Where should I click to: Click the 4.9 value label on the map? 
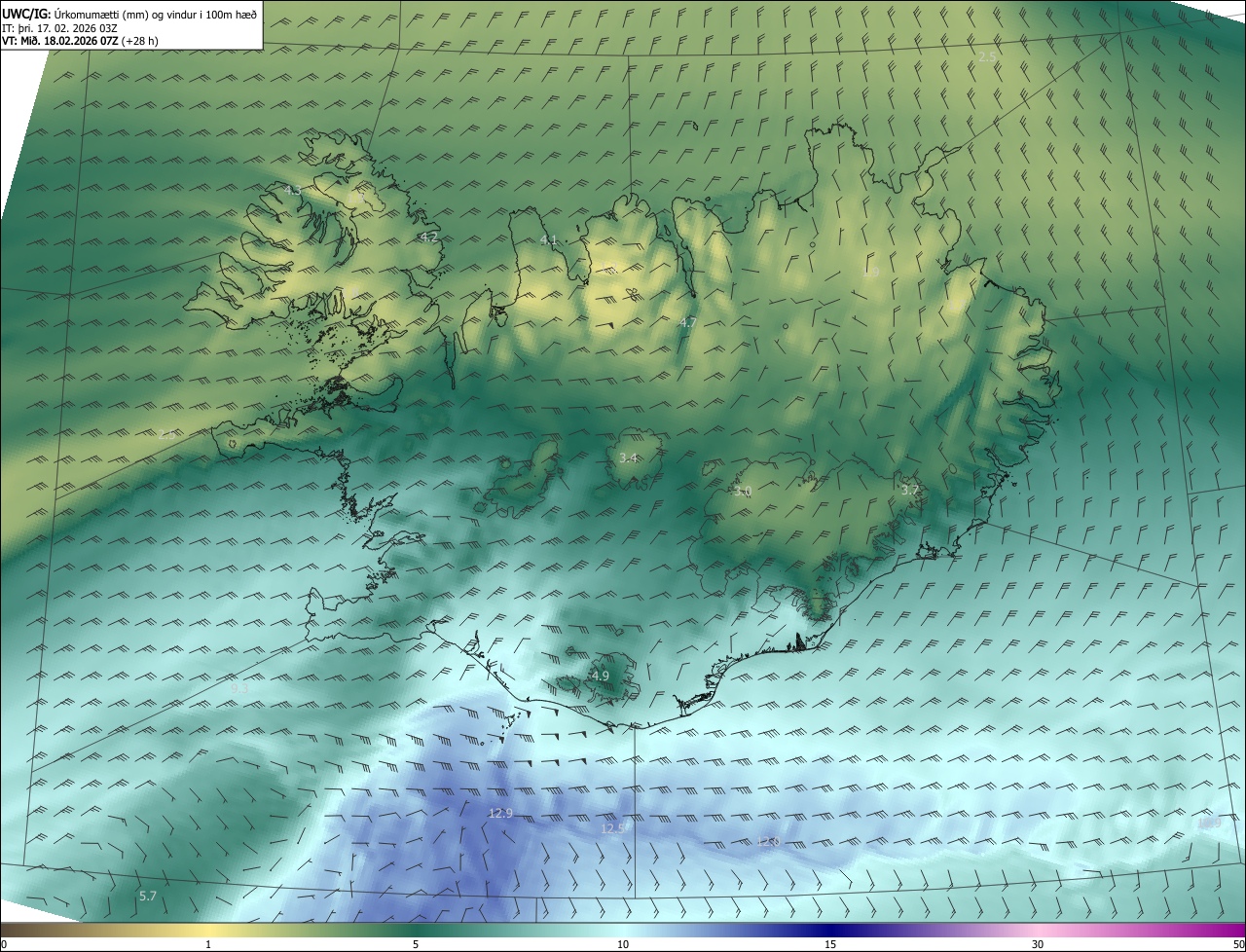pyautogui.click(x=600, y=676)
